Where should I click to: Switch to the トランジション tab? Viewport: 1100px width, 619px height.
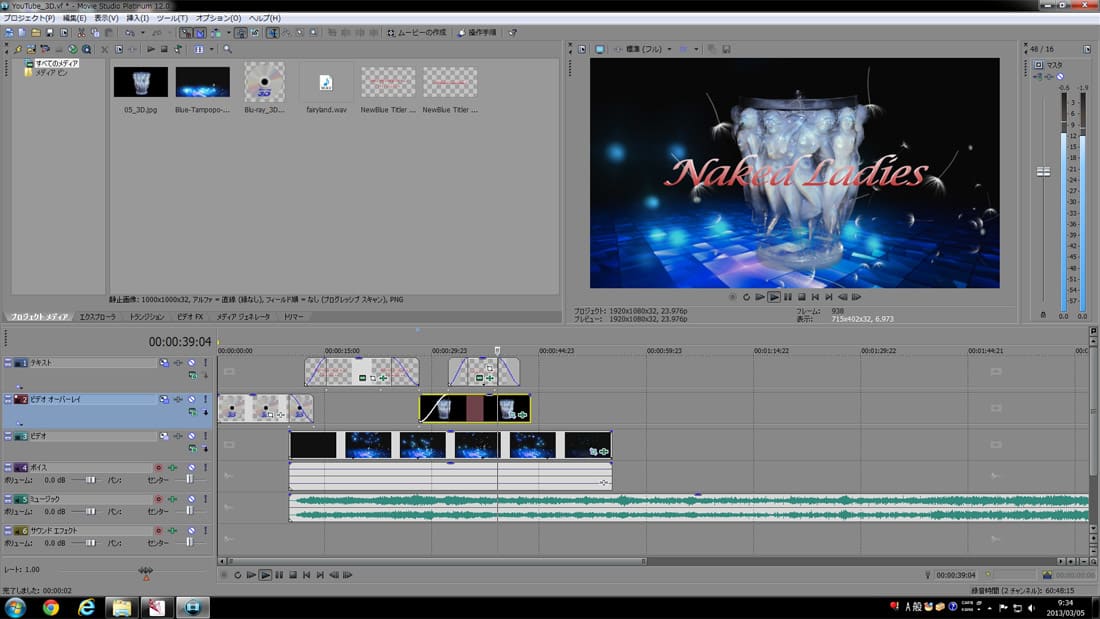(x=147, y=317)
